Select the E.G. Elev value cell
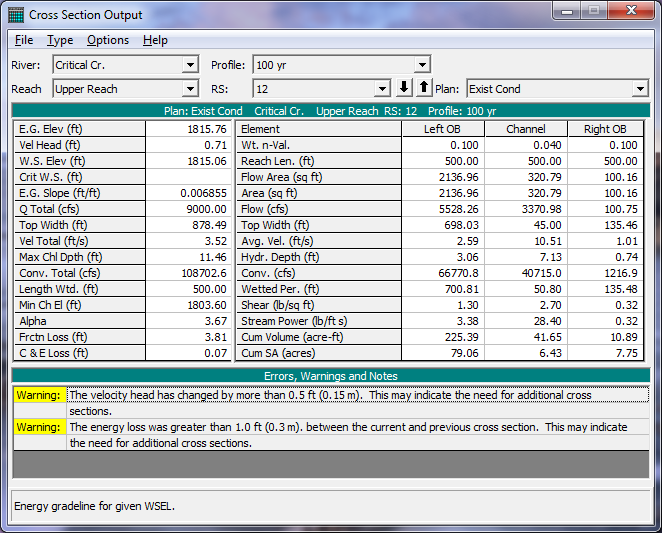Image resolution: width=662 pixels, height=533 pixels. (188, 129)
